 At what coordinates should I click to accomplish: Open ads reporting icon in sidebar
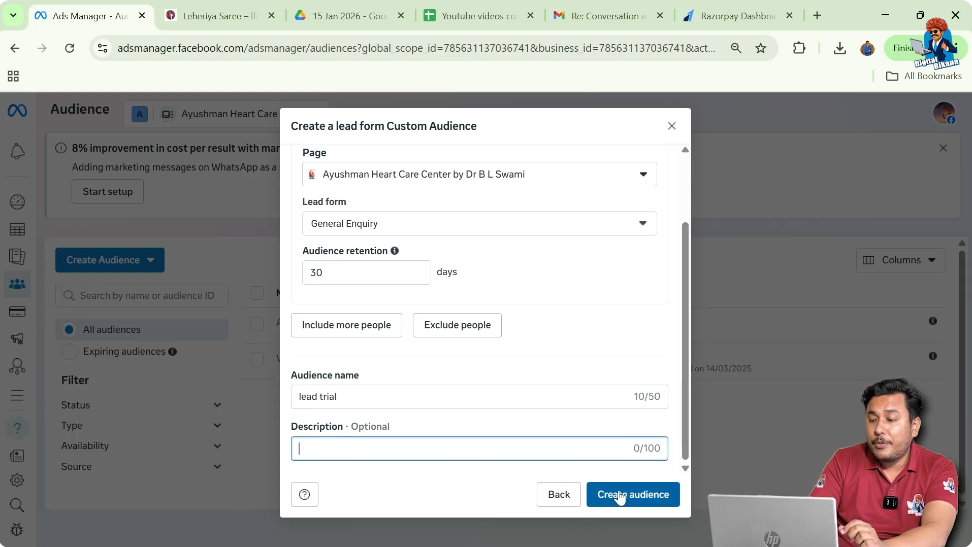click(x=17, y=256)
